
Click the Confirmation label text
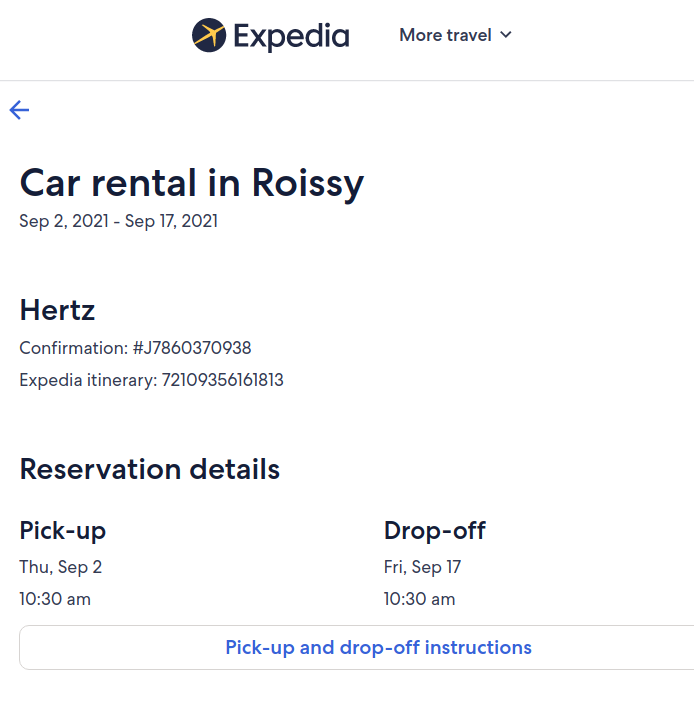tap(74, 348)
